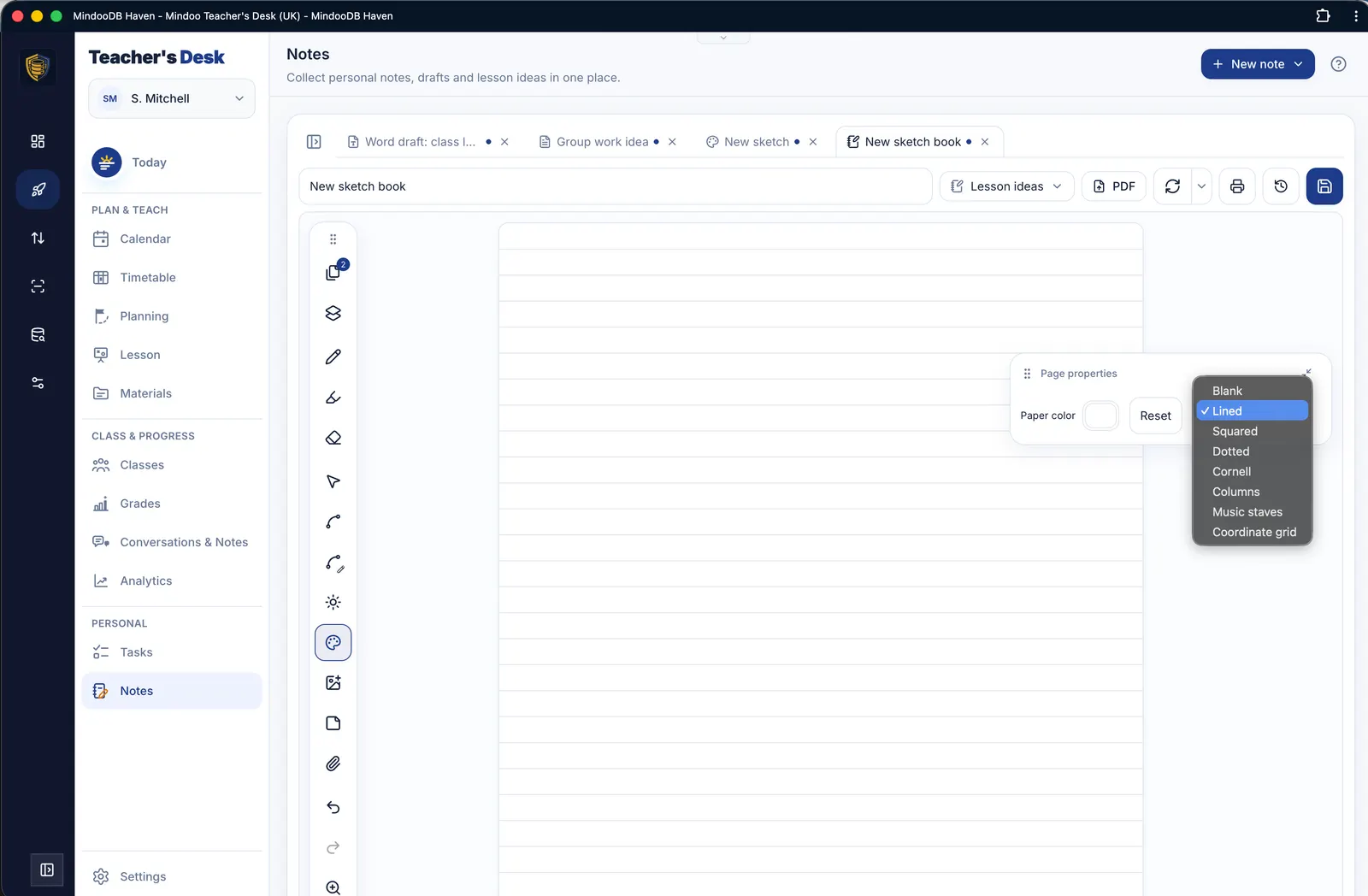Toggle the palette page properties tool
The image size is (1368, 896).
click(x=333, y=642)
